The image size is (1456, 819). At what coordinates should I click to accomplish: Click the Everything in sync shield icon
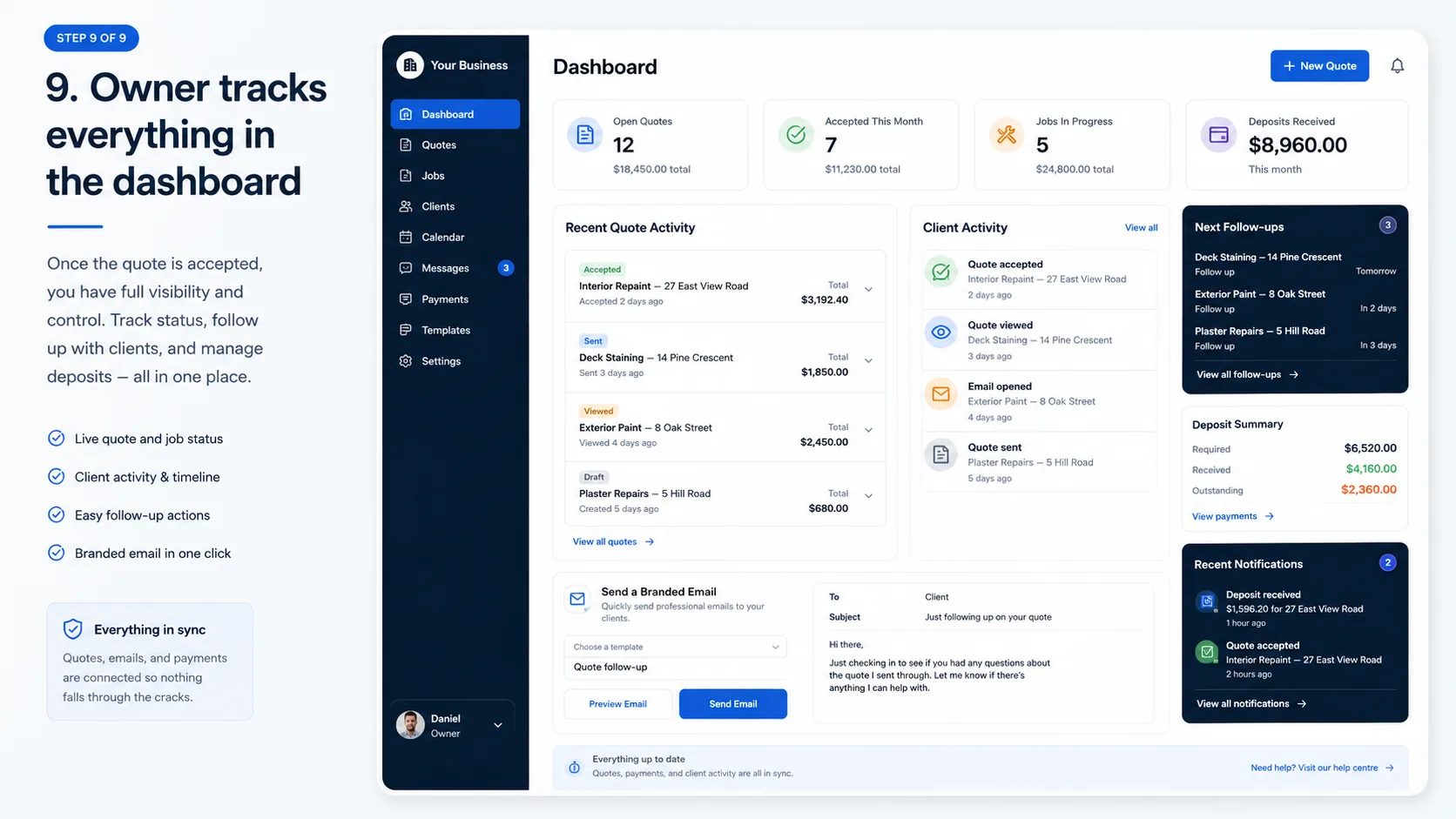73,629
